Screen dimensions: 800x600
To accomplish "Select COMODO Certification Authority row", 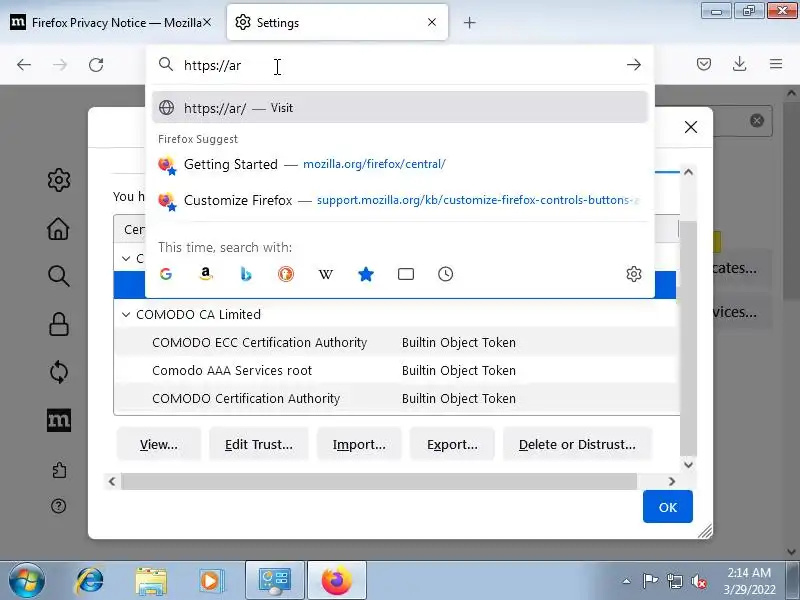I will click(397, 398).
